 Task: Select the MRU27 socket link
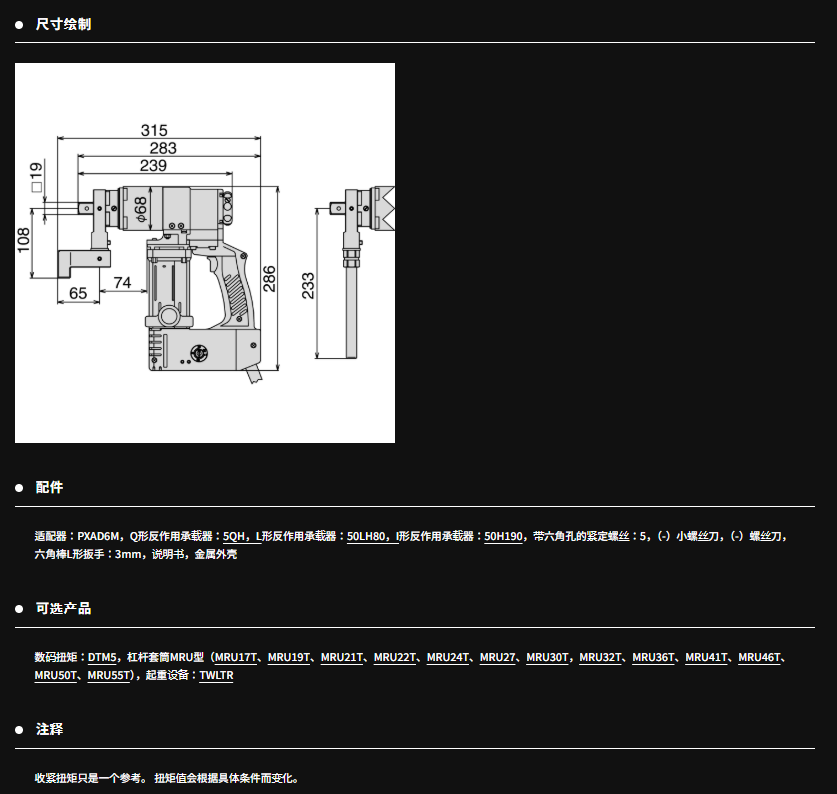coord(498,658)
